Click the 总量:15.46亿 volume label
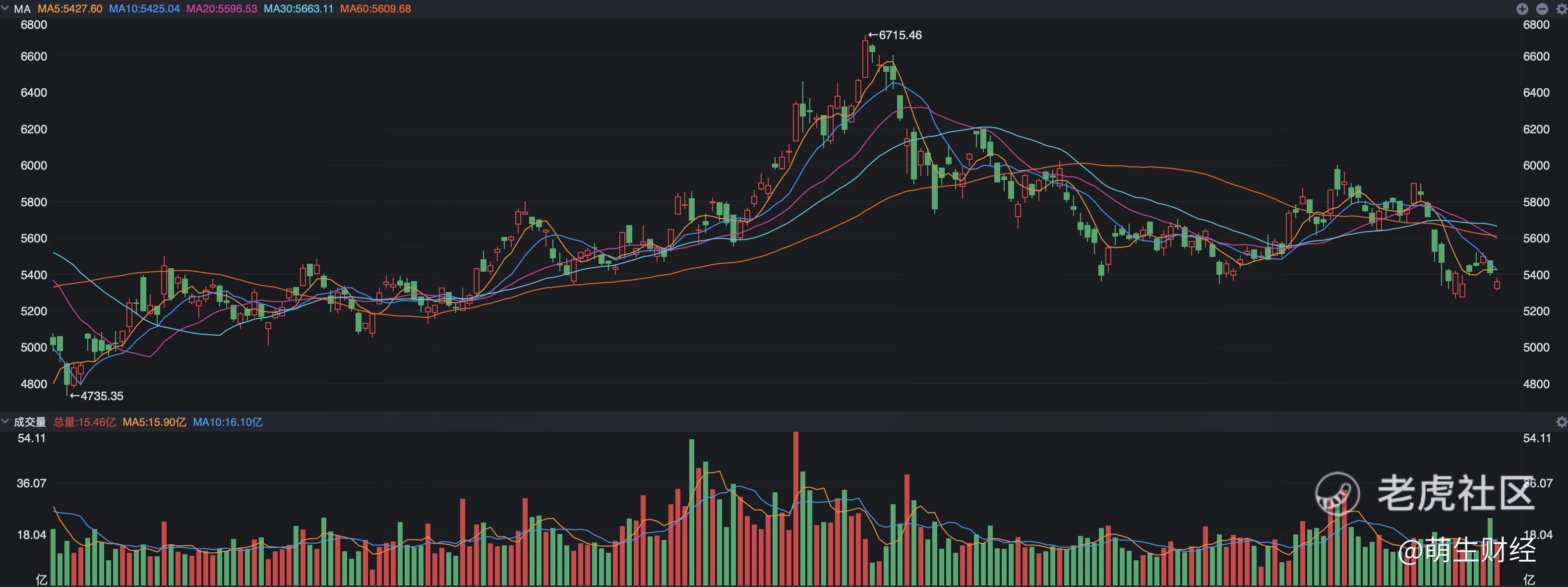Viewport: 1568px width, 587px height. pos(85,422)
